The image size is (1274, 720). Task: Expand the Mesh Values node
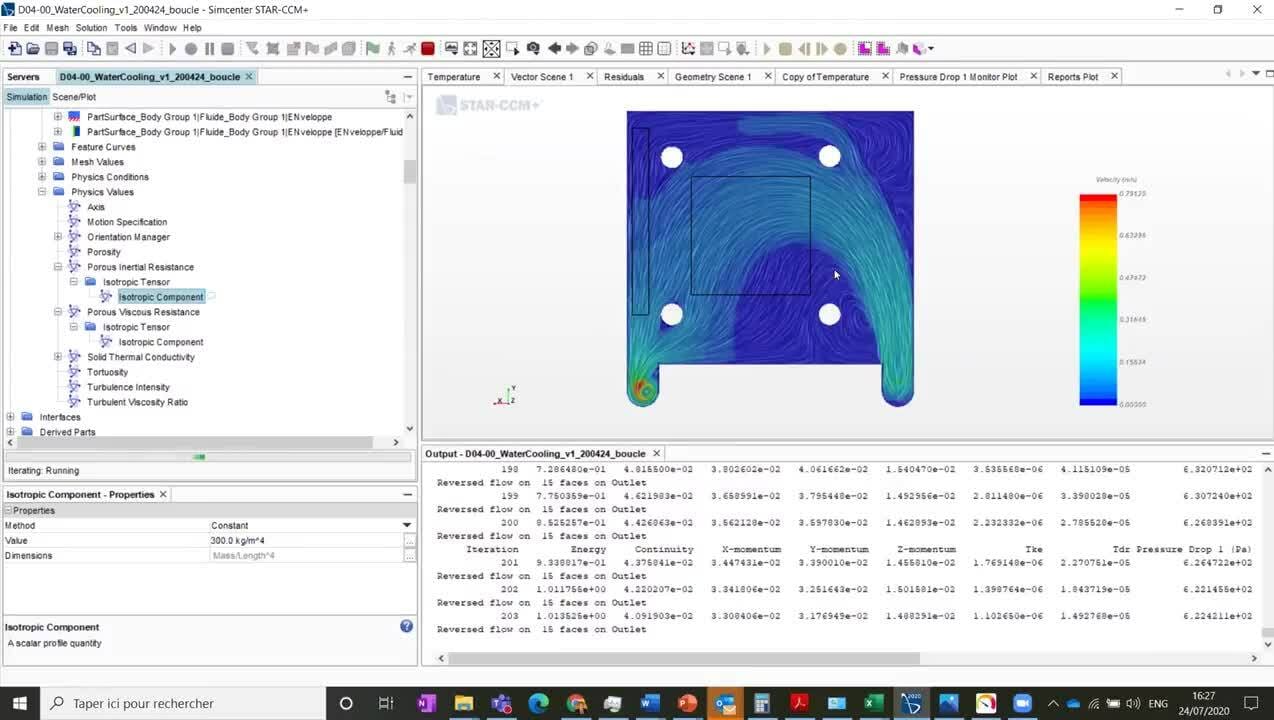click(42, 162)
